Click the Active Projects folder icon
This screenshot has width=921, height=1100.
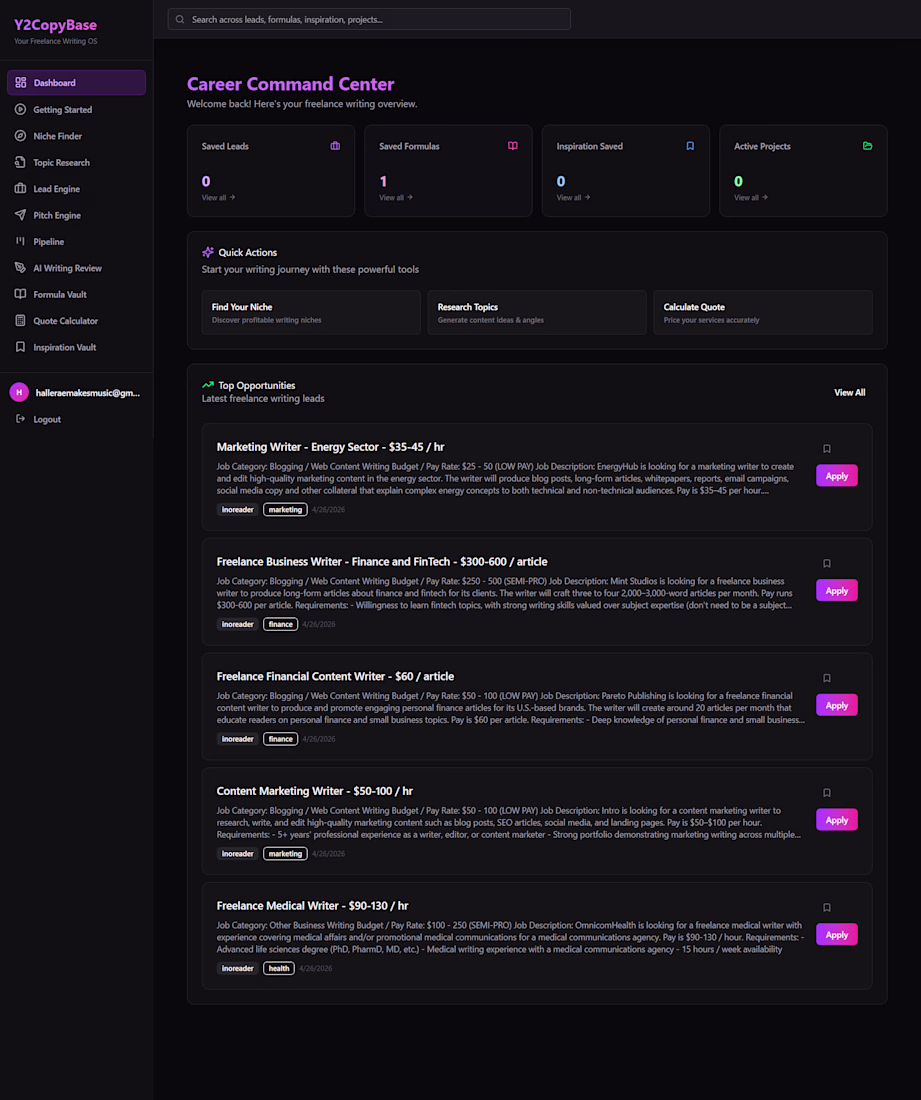click(x=867, y=146)
